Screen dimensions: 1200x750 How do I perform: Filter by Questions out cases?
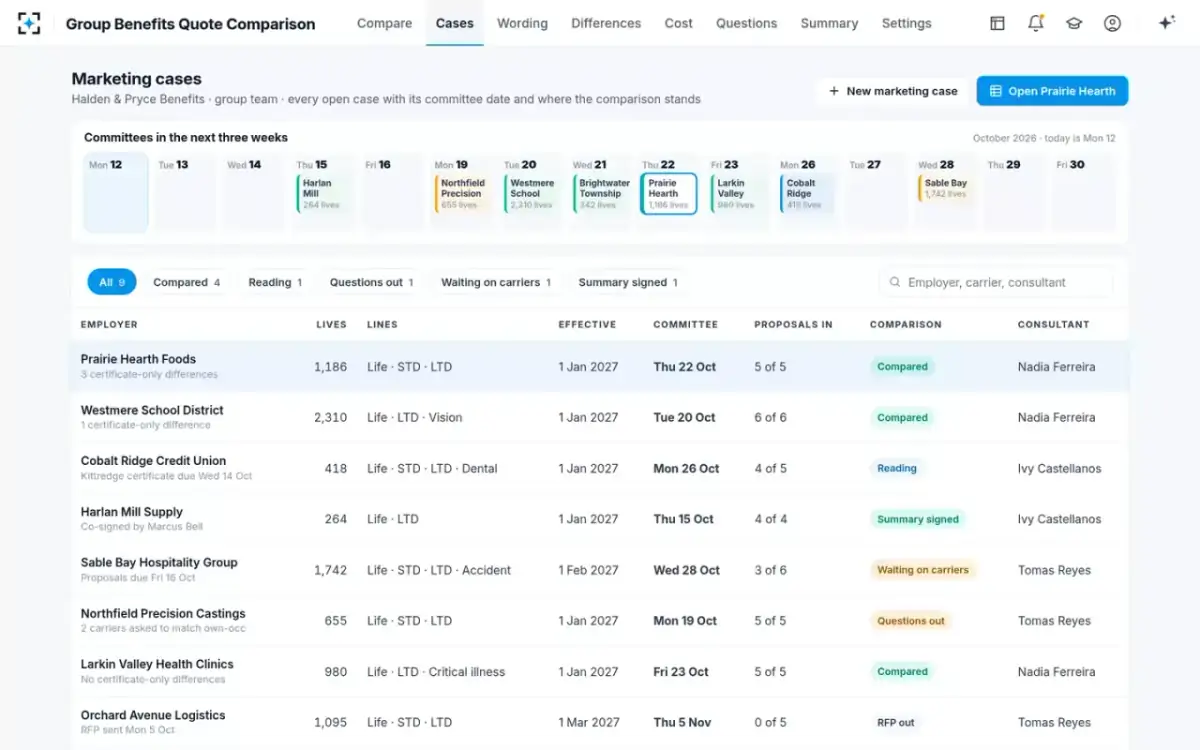pos(371,282)
